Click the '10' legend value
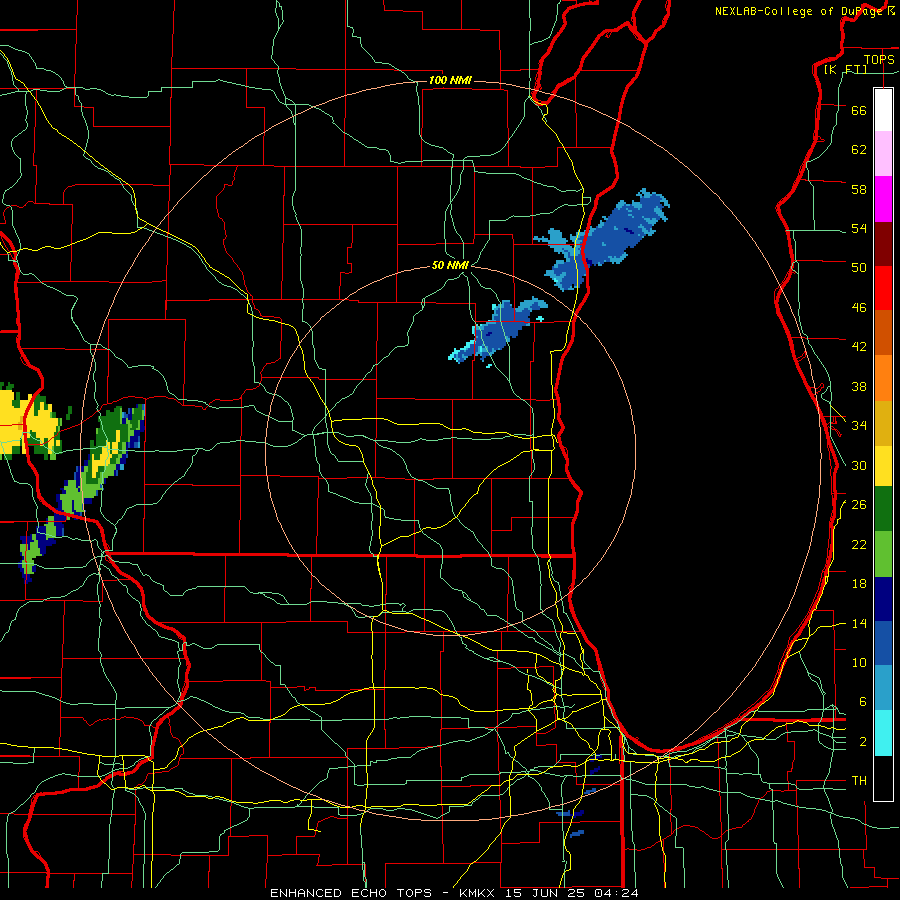 point(859,663)
